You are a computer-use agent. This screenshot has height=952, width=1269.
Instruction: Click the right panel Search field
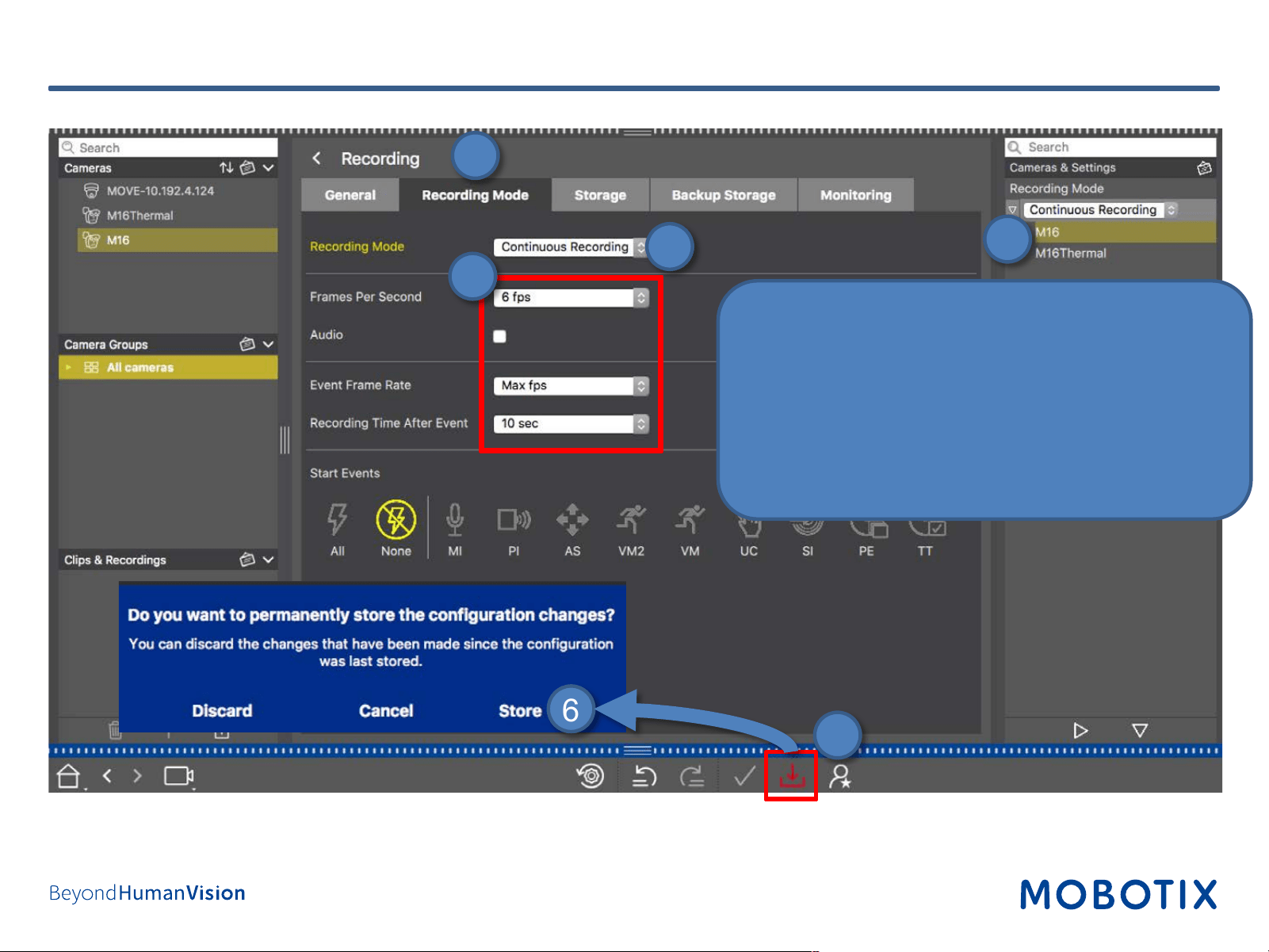coord(1110,147)
